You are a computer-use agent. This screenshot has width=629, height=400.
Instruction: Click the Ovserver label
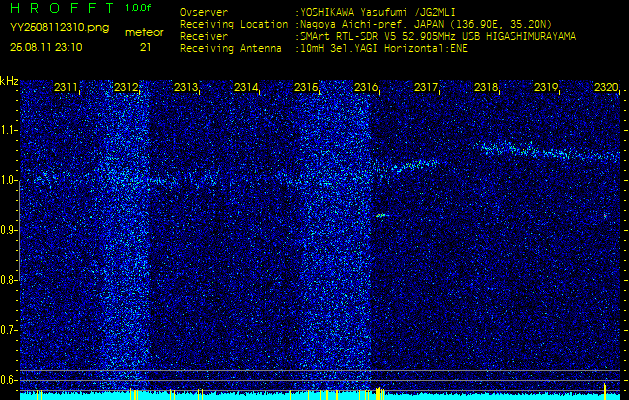[204, 12]
